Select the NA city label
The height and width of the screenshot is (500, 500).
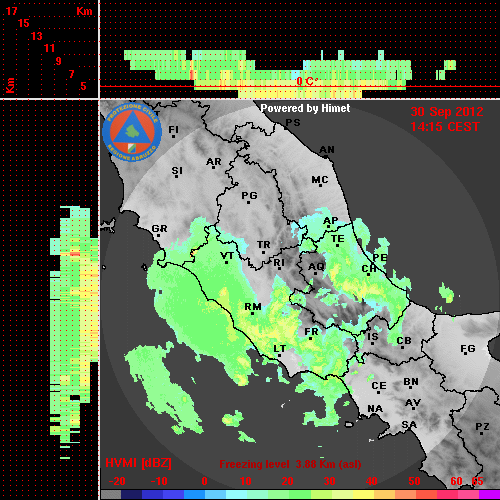tap(375, 409)
